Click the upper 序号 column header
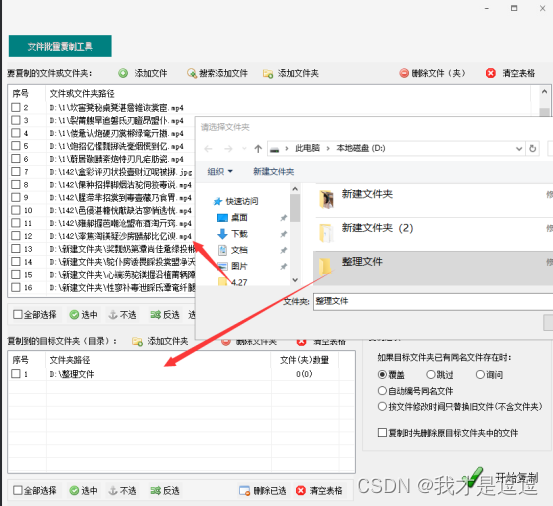This screenshot has height=506, width=553. click(x=20, y=93)
